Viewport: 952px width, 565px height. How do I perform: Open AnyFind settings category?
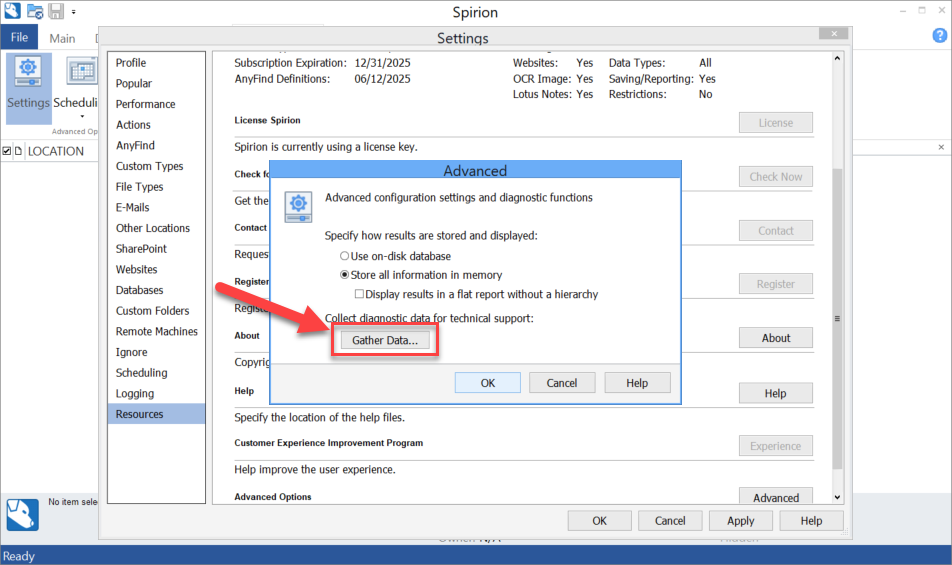click(x=156, y=145)
